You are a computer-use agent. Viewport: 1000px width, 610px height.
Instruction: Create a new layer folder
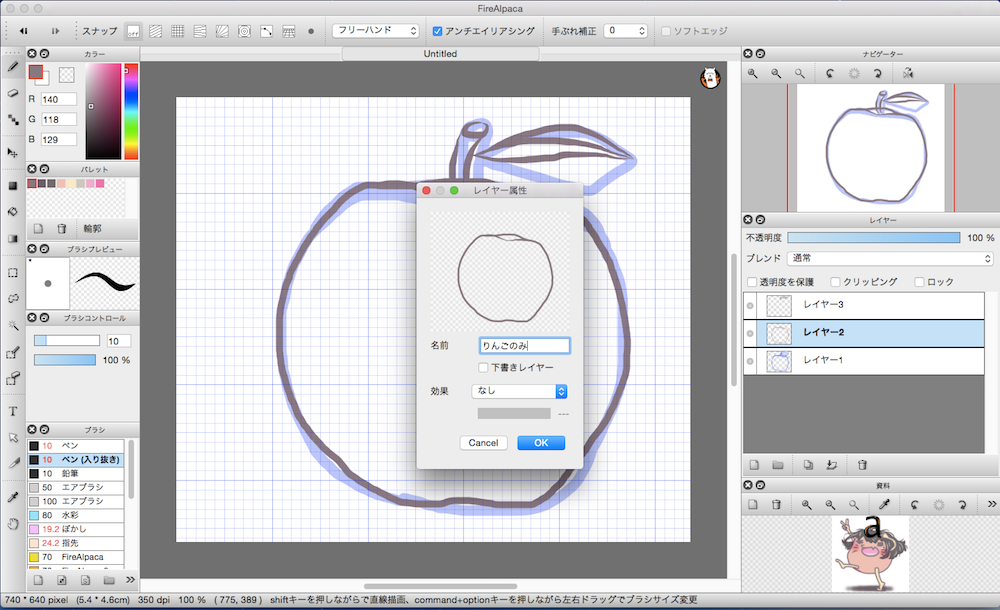777,465
